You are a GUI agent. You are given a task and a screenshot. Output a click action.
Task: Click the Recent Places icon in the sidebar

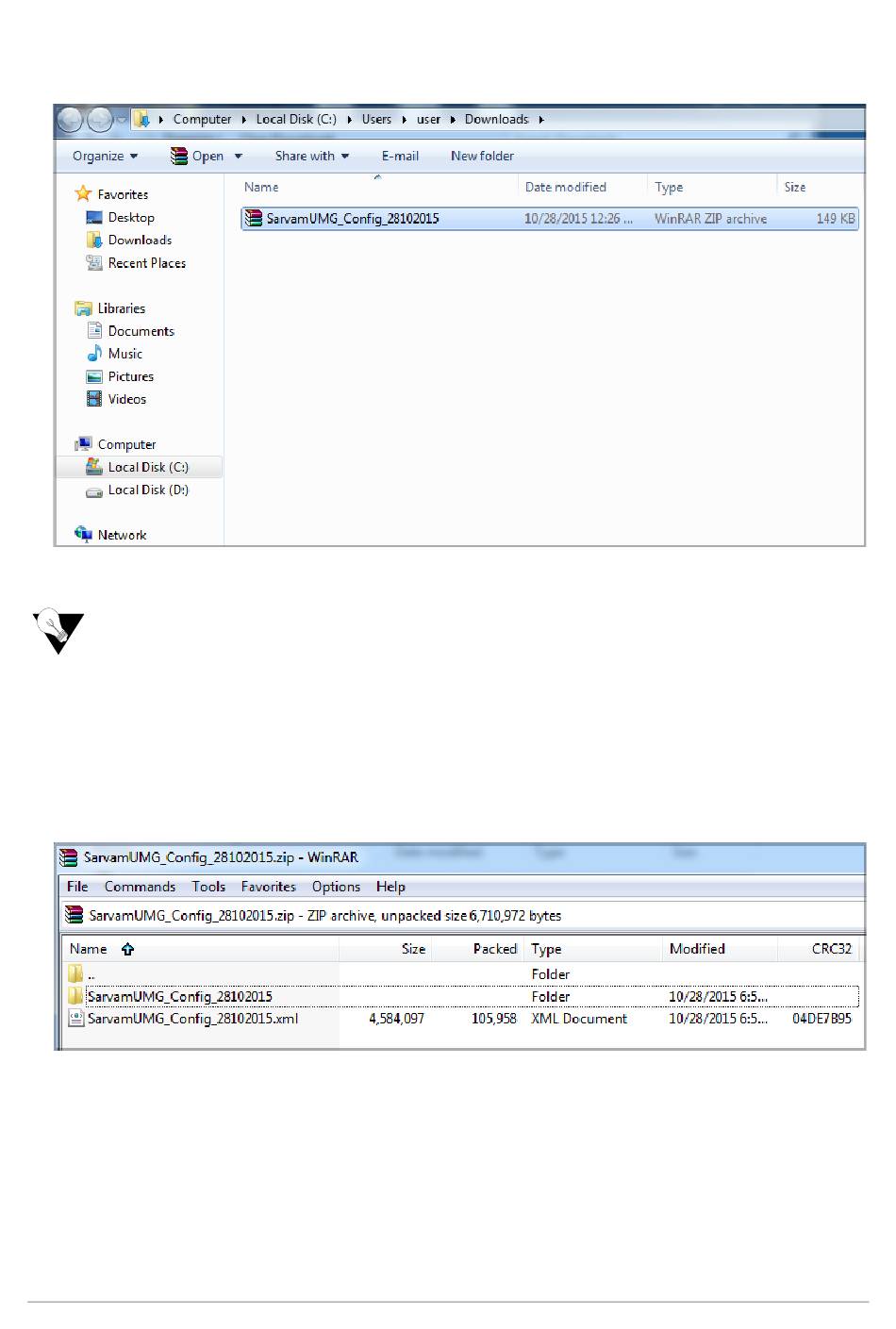click(x=94, y=262)
